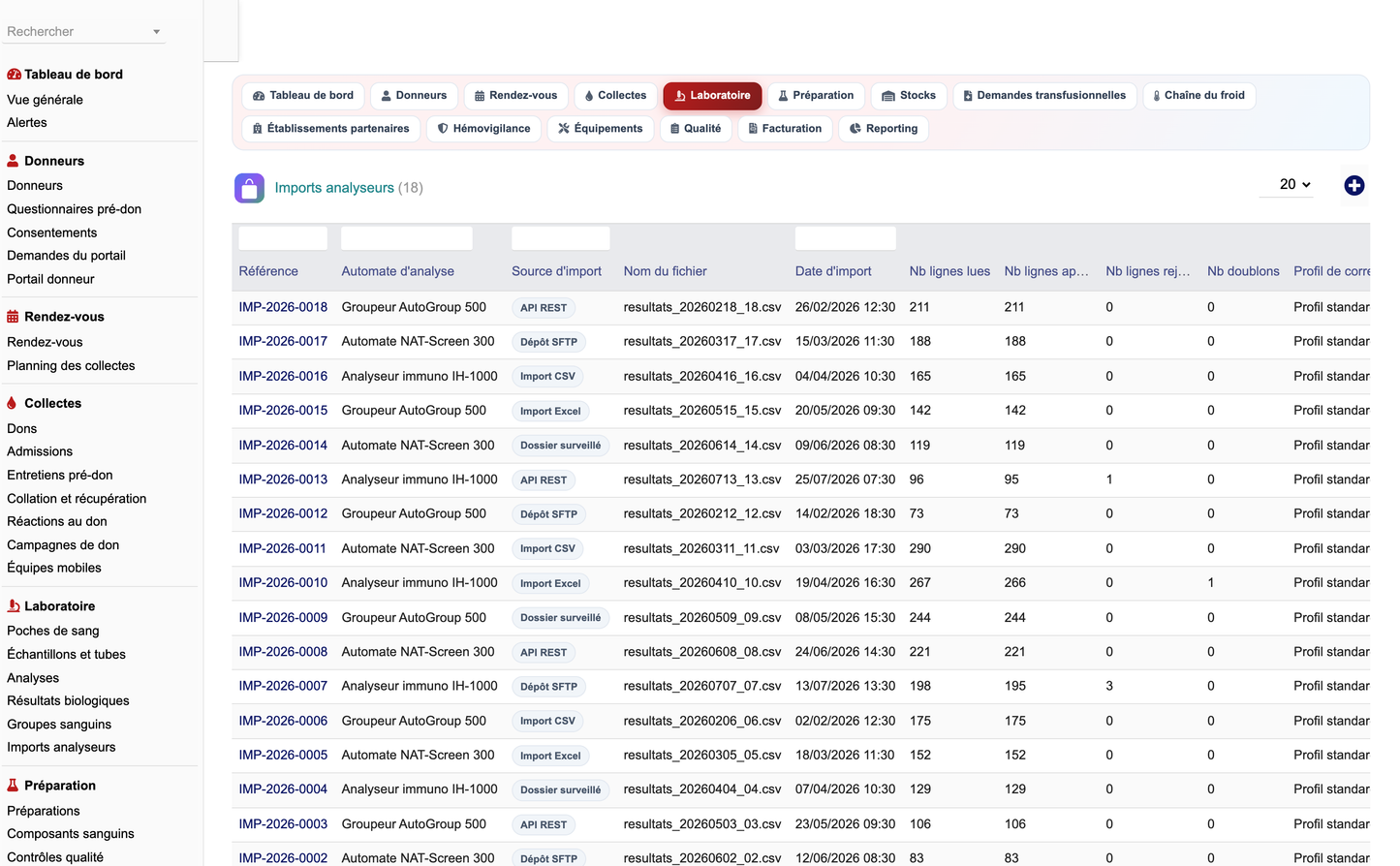Click the Date d'import filter field
The width and height of the screenshot is (1400, 866).
point(846,238)
